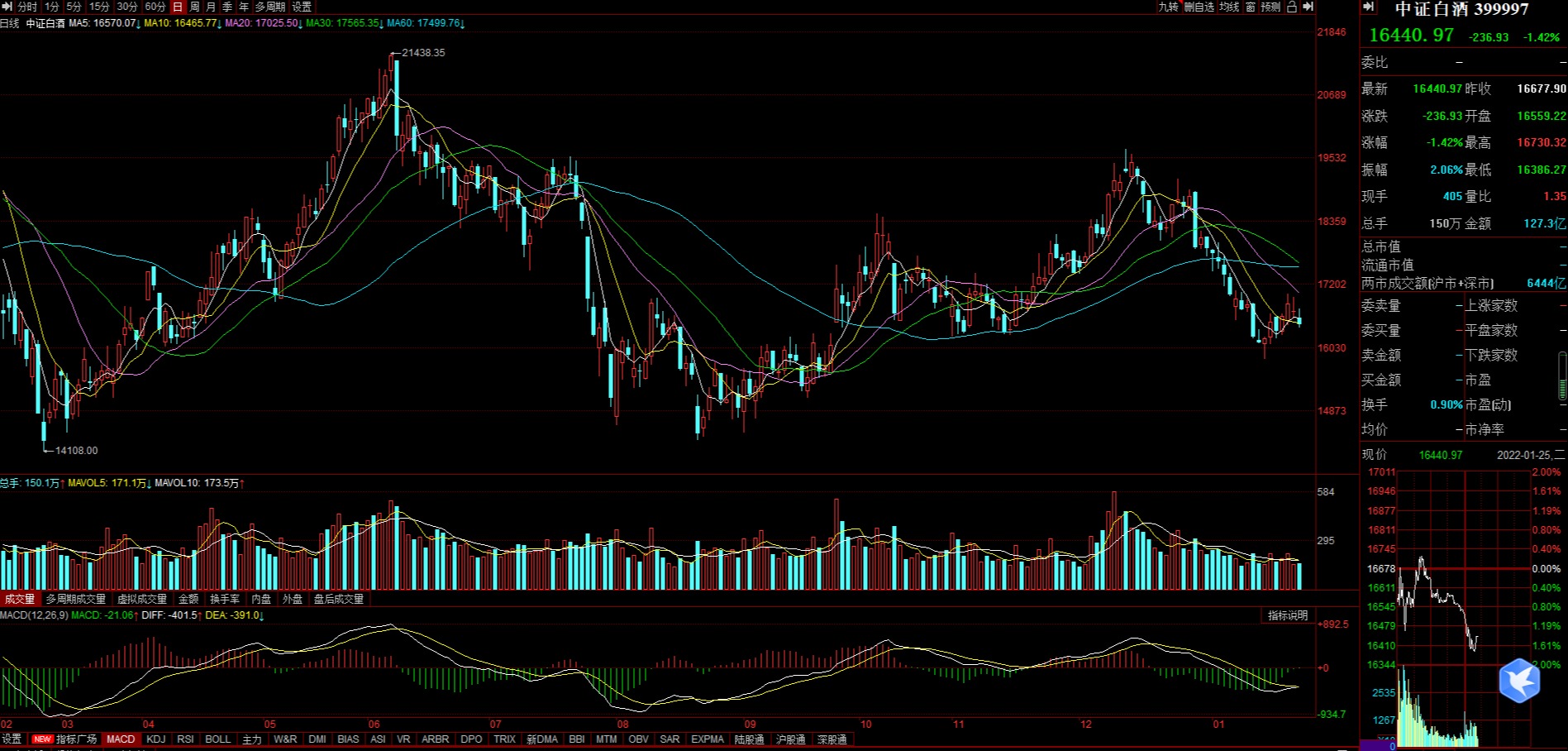
Task: Select the 金额 tab in volume panel
Action: [188, 599]
